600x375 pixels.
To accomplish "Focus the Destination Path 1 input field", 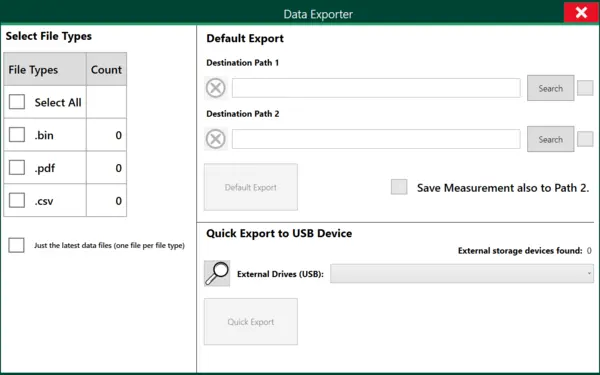I will (376, 88).
